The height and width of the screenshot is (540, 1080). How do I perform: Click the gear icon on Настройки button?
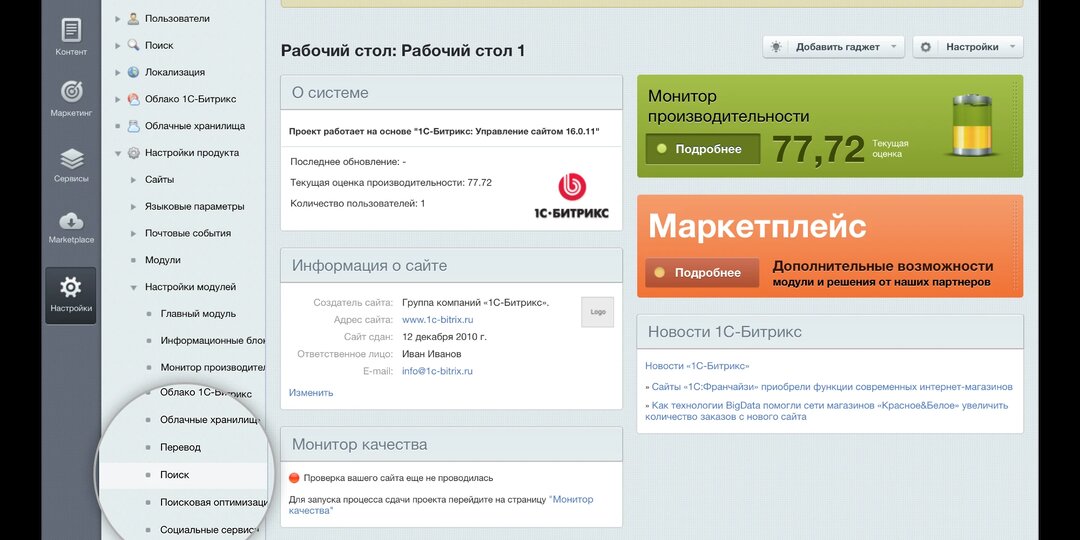(x=926, y=47)
